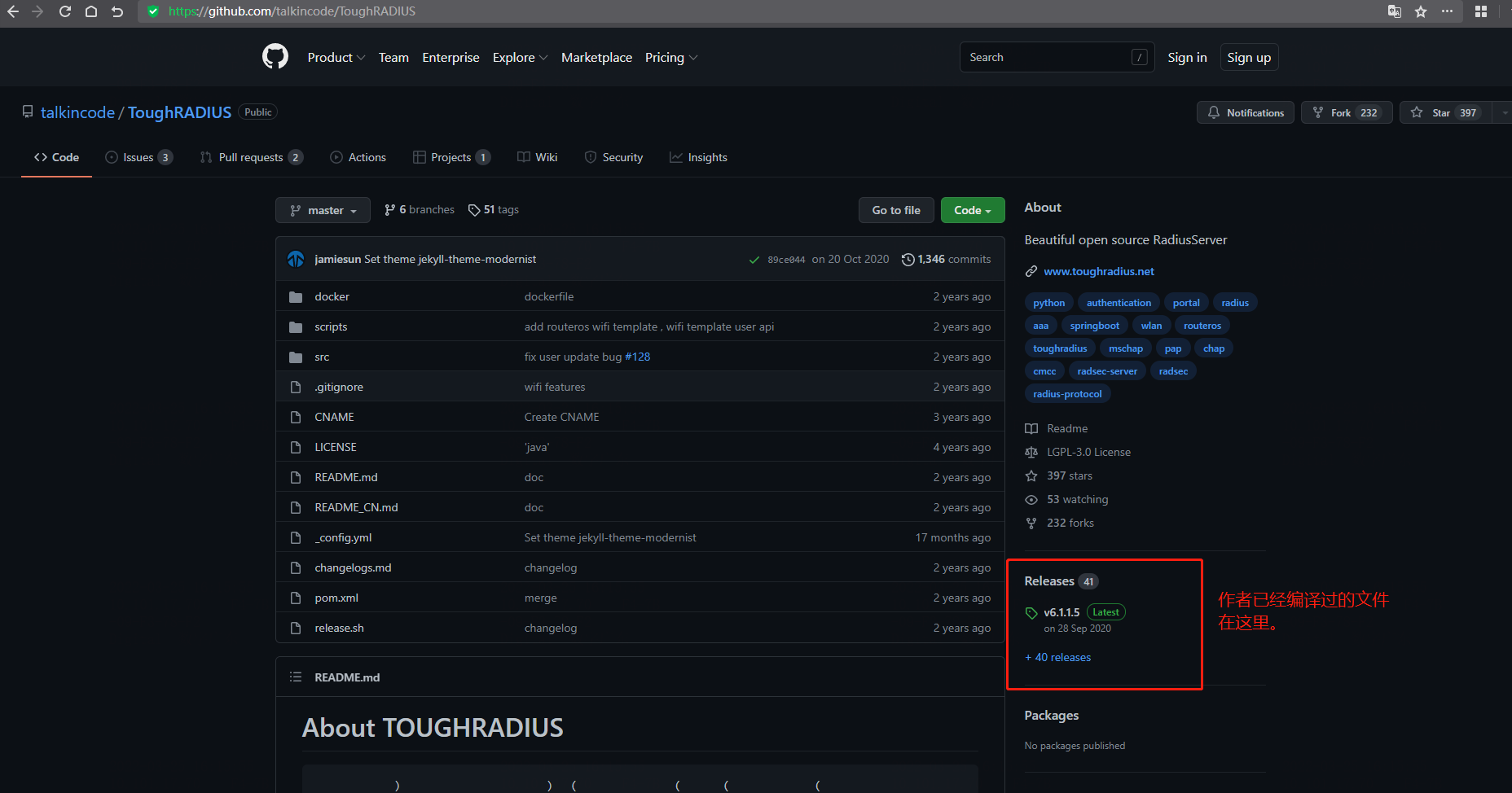Expand the master branch selector

click(323, 209)
